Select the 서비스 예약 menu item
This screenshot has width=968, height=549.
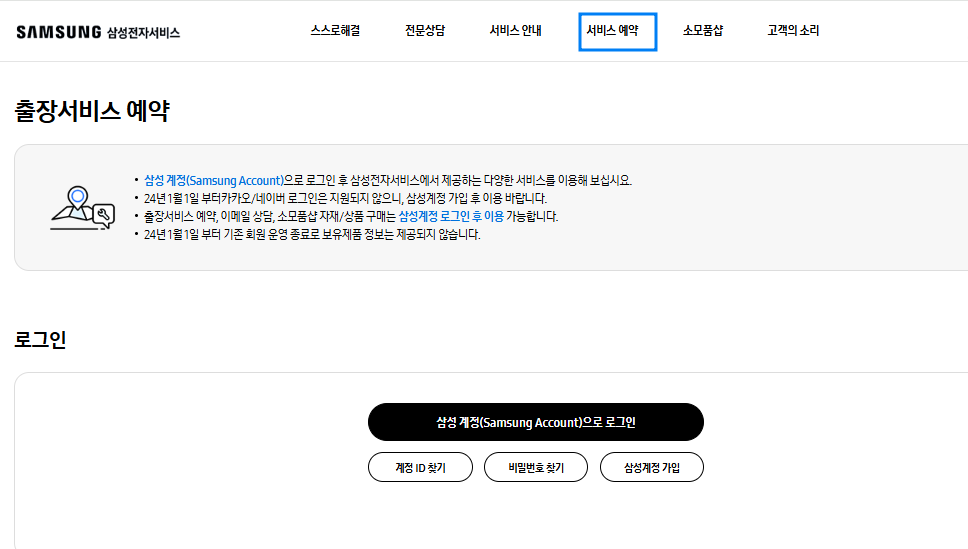click(x=617, y=31)
